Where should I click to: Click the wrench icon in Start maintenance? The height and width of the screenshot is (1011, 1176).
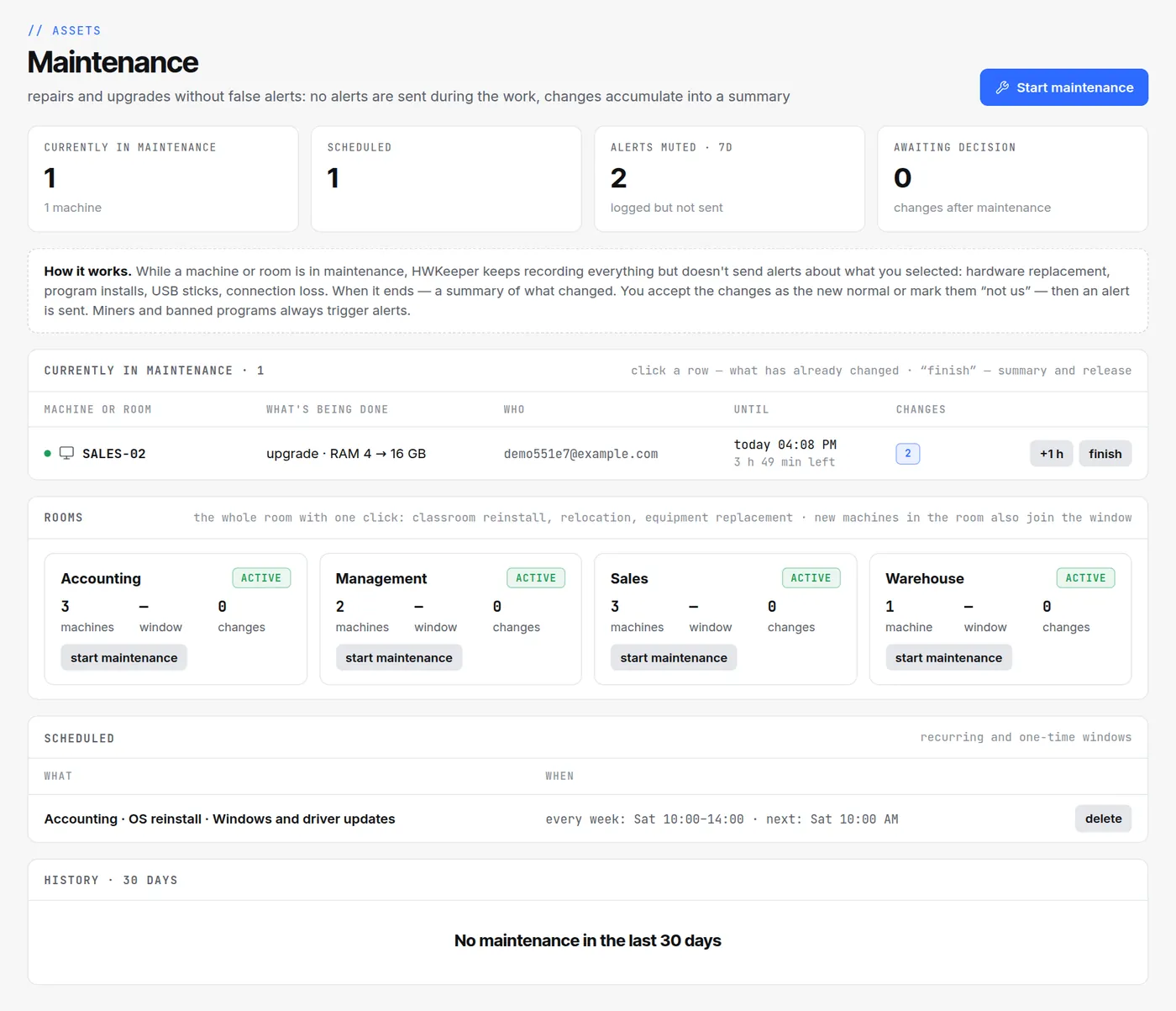[1002, 87]
